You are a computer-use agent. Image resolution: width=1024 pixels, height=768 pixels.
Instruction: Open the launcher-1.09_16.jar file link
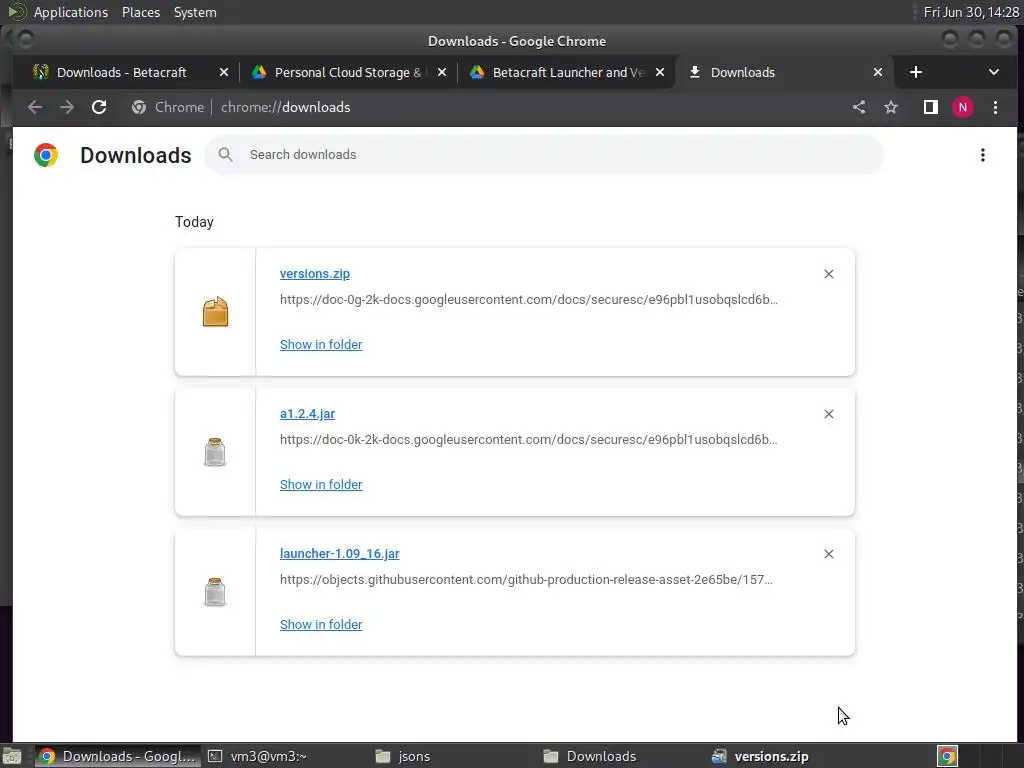pos(340,554)
